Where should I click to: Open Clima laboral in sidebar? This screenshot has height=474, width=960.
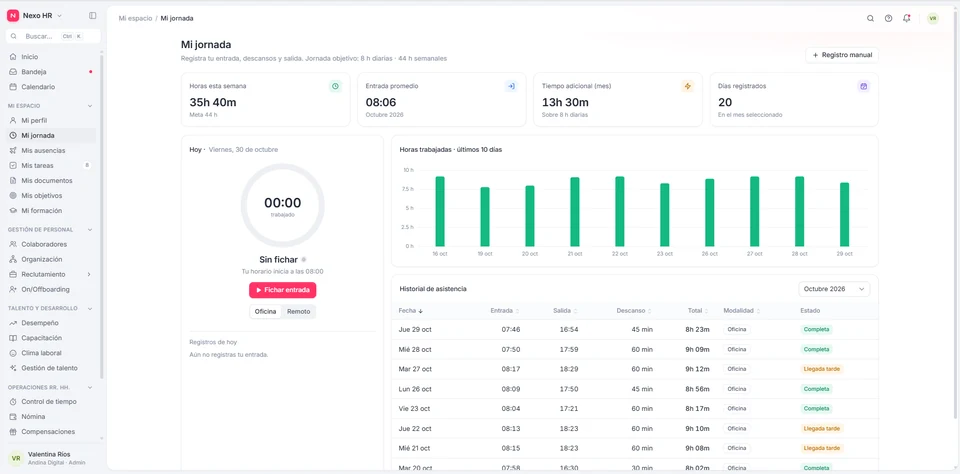coord(51,353)
